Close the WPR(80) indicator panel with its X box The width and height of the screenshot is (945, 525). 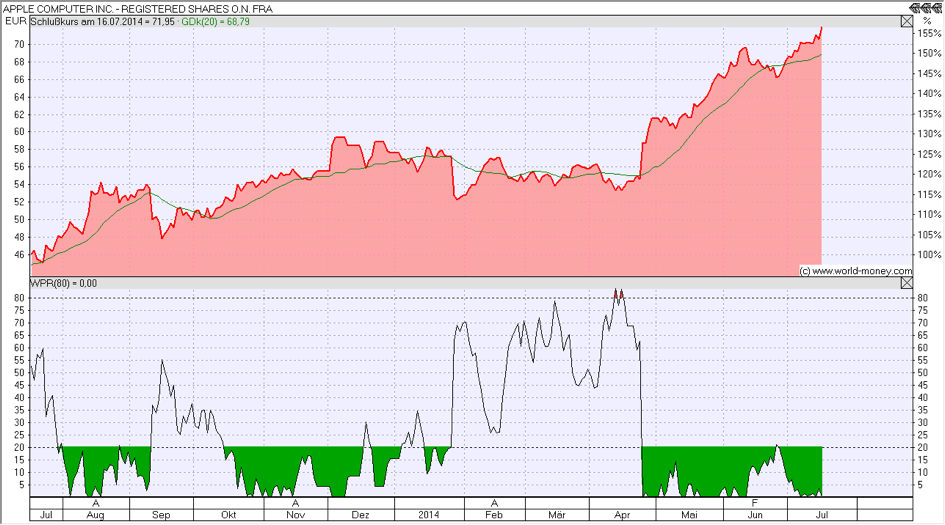pyautogui.click(x=906, y=283)
